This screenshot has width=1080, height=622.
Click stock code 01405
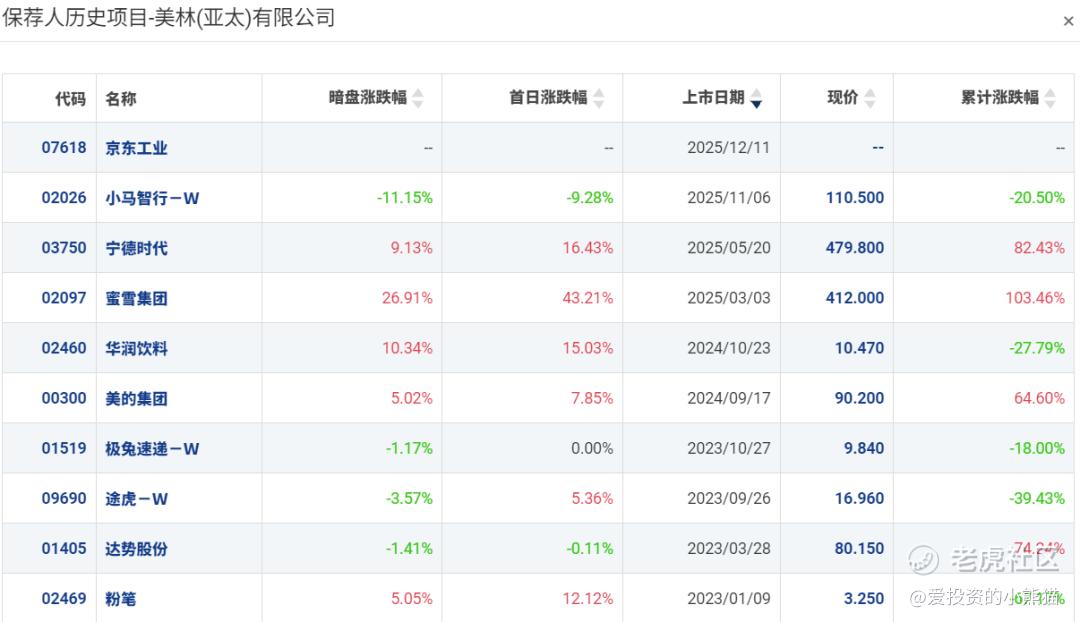[64, 548]
